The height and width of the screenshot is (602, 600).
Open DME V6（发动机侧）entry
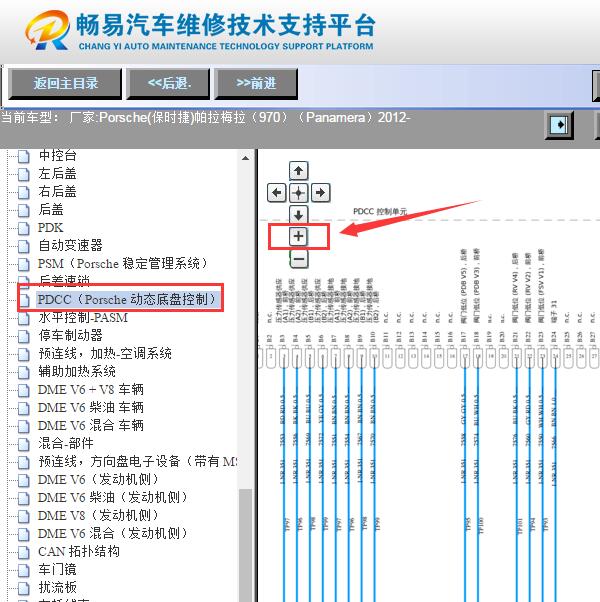pyautogui.click(x=98, y=480)
